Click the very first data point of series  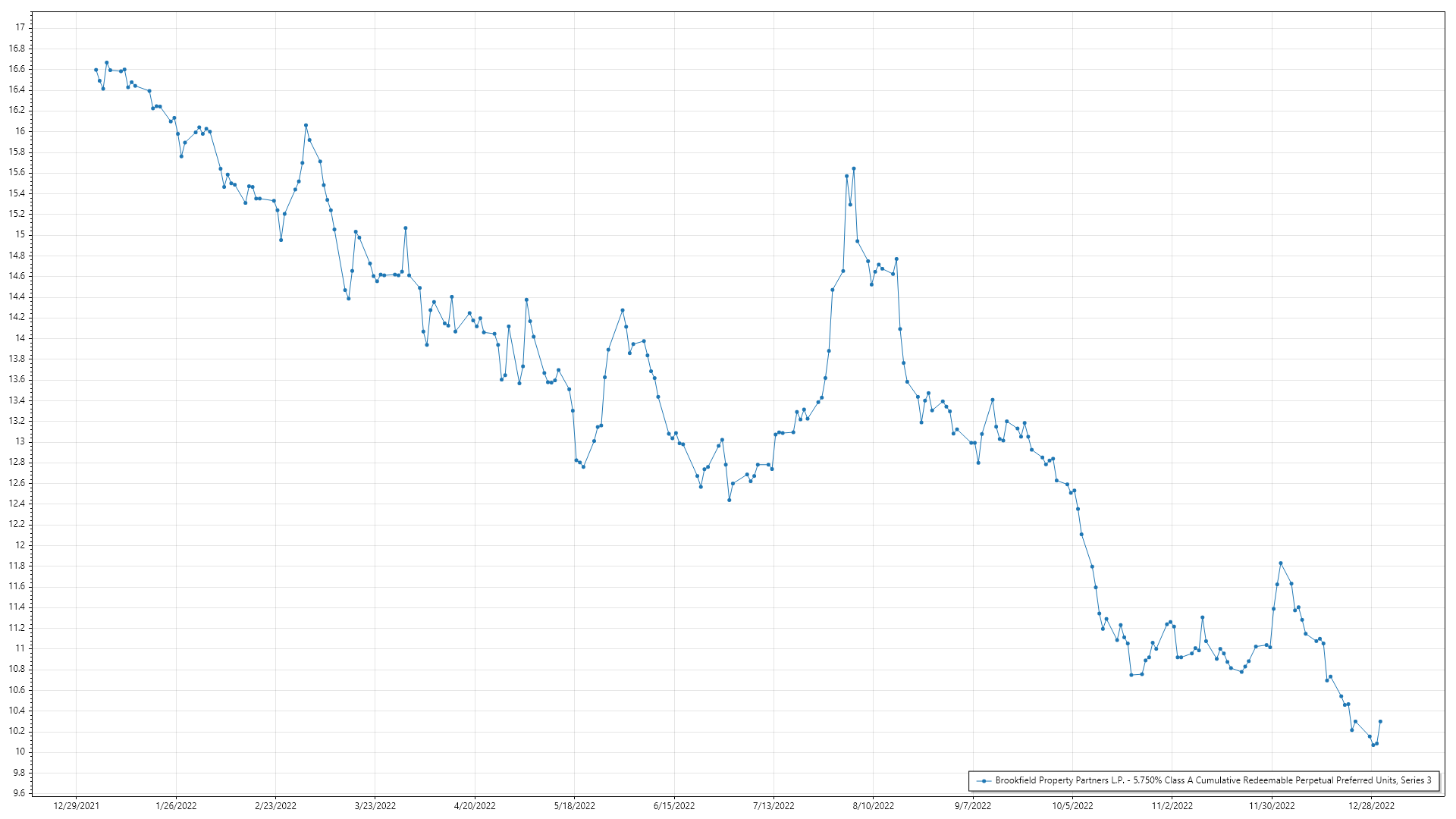[96, 70]
